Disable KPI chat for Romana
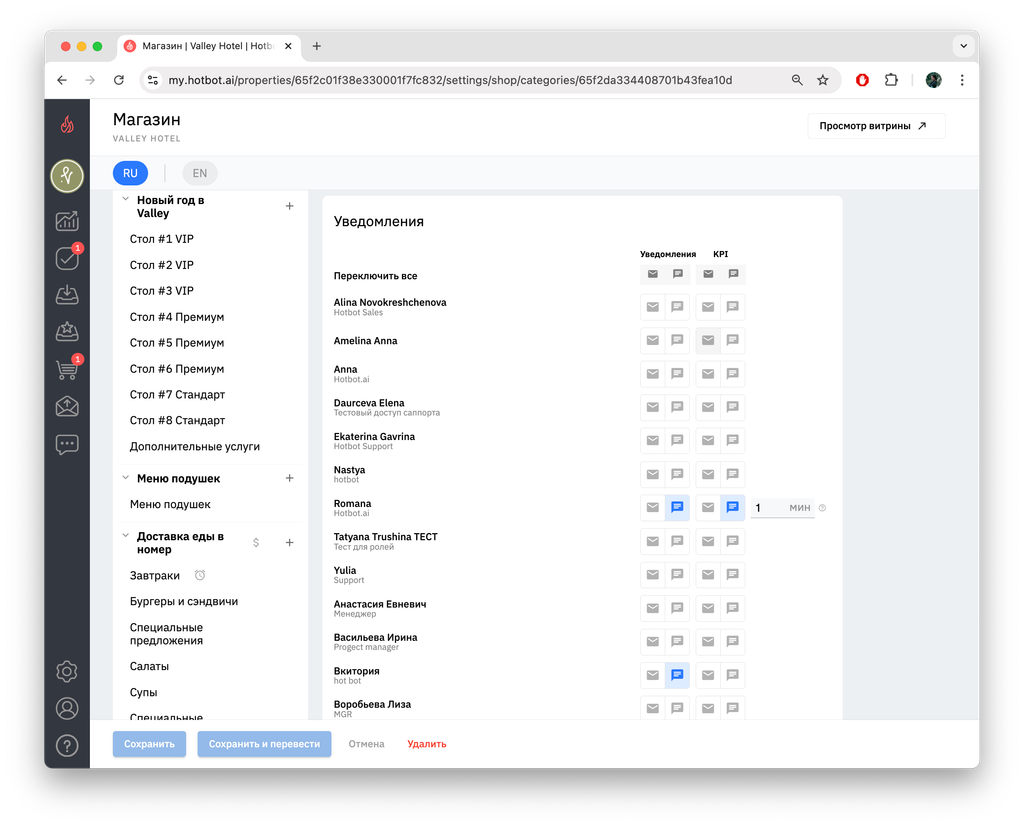The image size is (1024, 827). (x=733, y=507)
